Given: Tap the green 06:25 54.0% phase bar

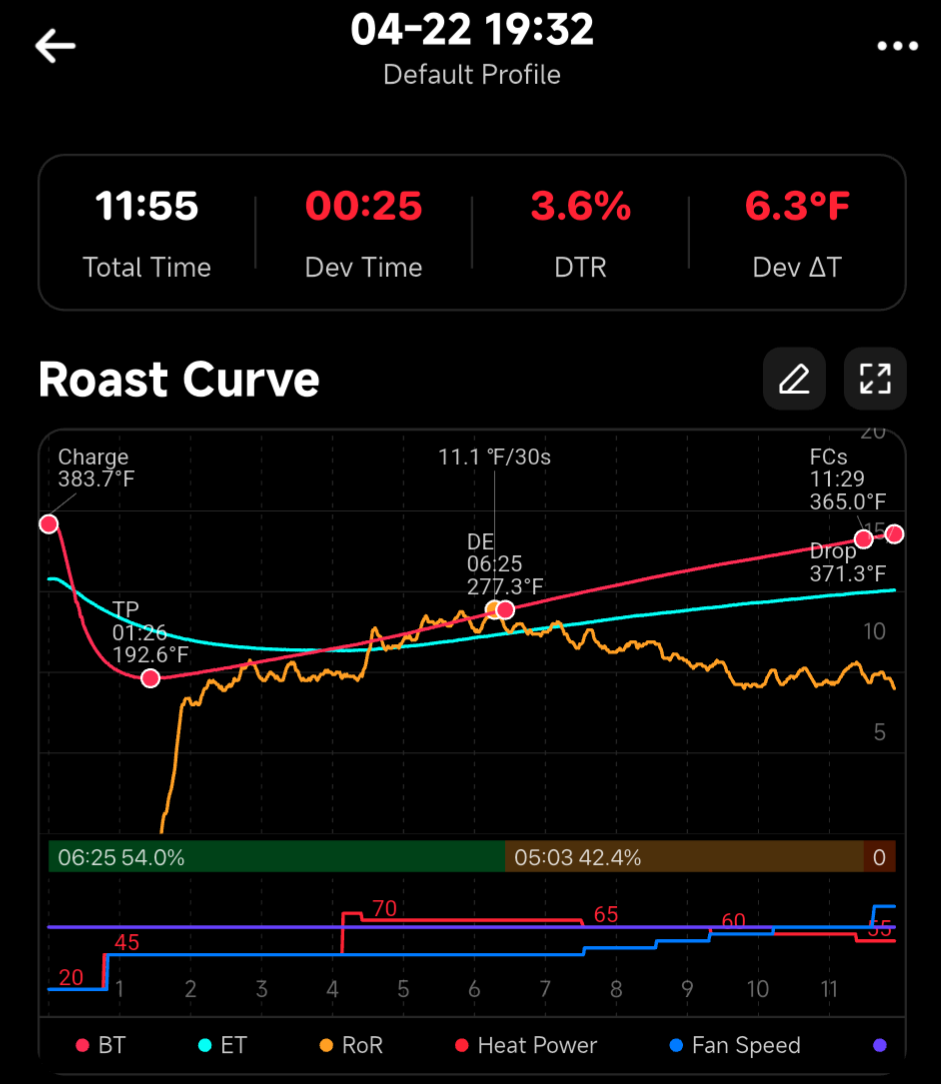Looking at the screenshot, I should [x=277, y=857].
